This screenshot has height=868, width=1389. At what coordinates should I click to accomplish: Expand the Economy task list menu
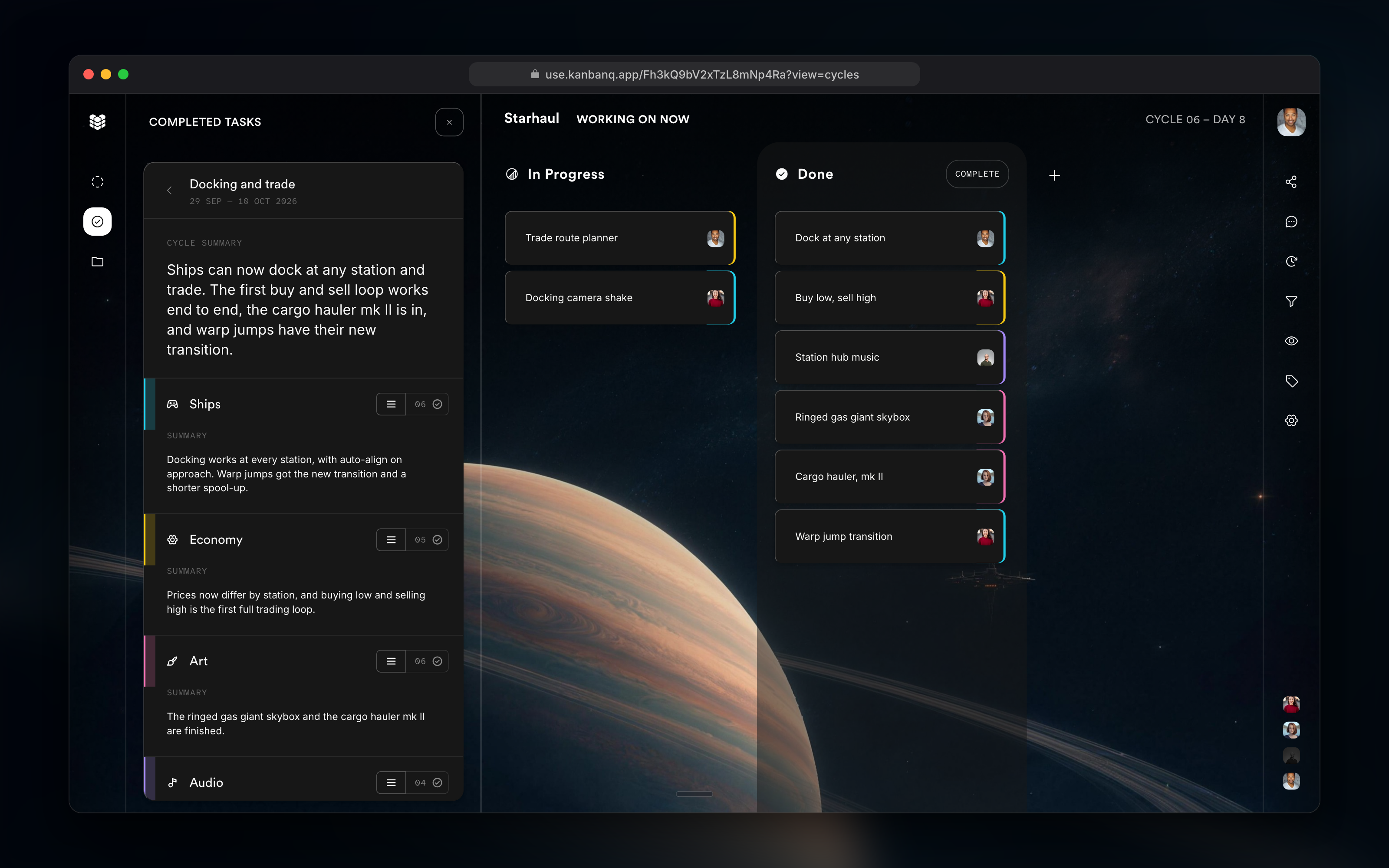click(391, 539)
